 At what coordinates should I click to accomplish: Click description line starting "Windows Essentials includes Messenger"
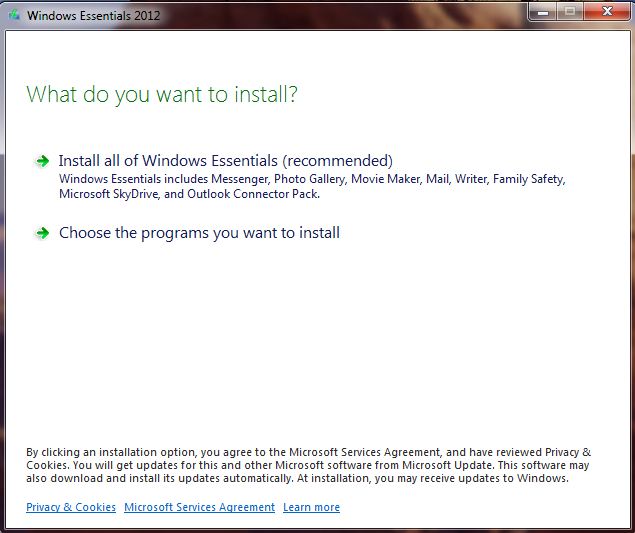[312, 179]
